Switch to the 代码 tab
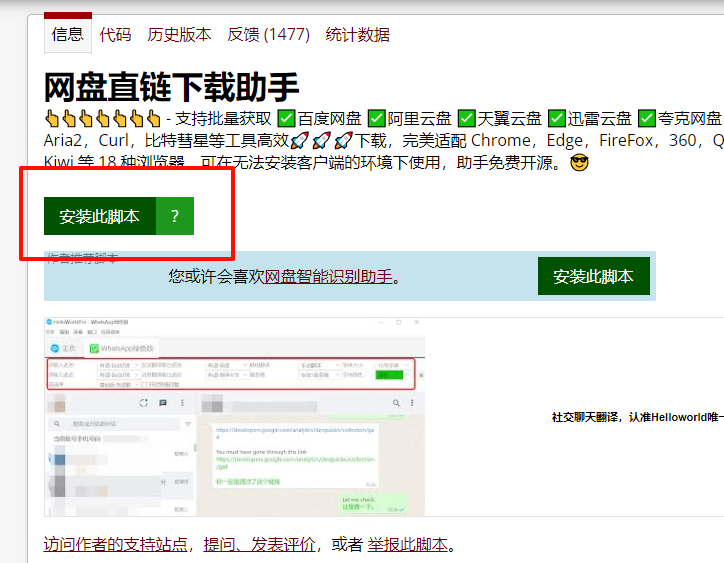This screenshot has width=724, height=563. [x=115, y=35]
